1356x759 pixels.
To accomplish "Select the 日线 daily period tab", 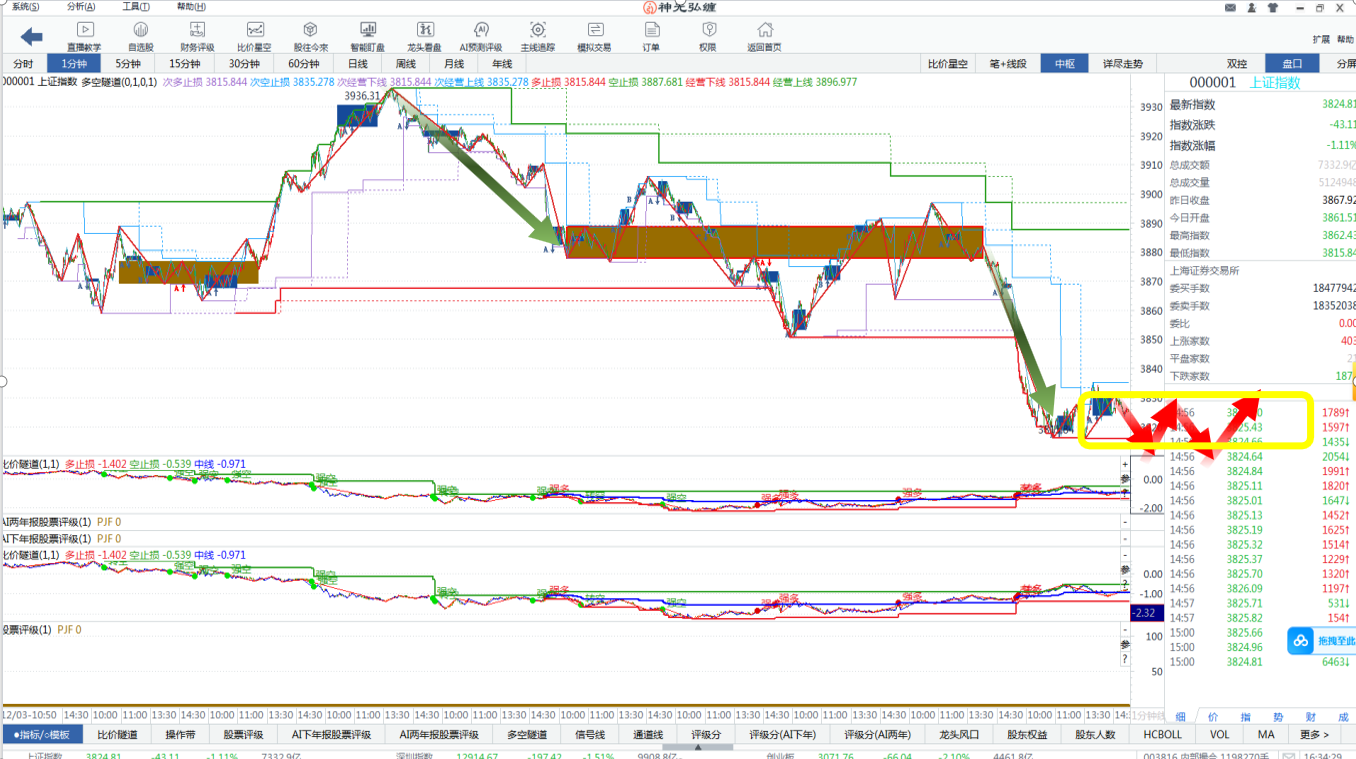I will click(x=358, y=64).
